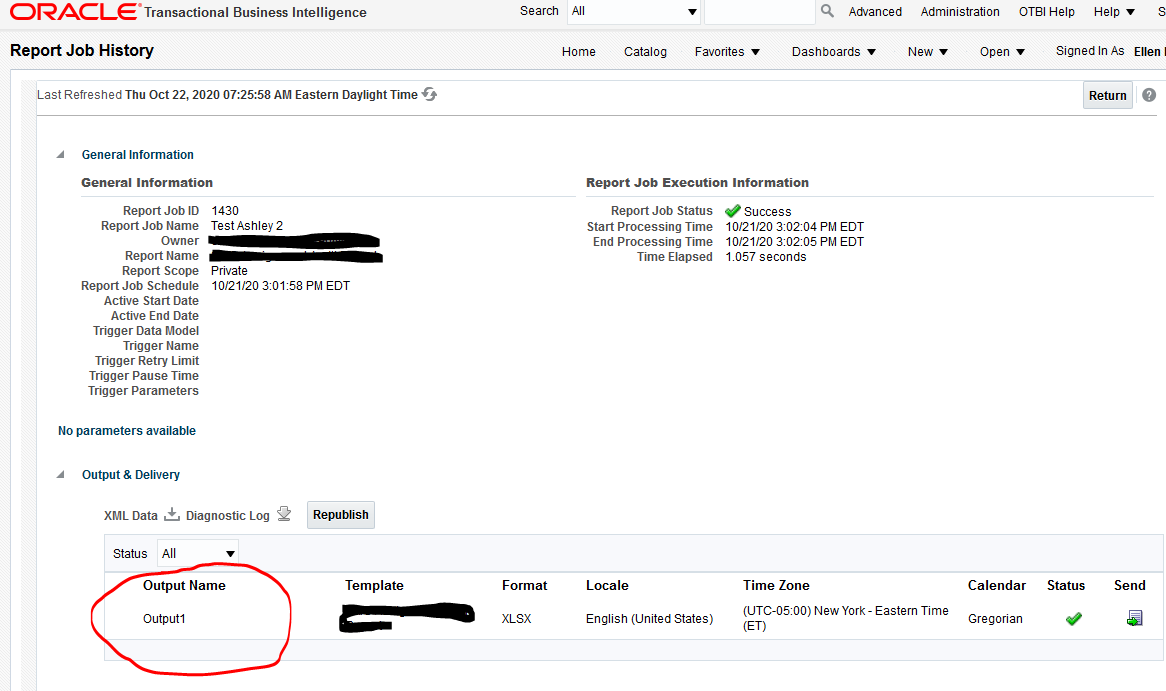Image resolution: width=1166 pixels, height=691 pixels.
Task: Click the Republish button
Action: (340, 514)
